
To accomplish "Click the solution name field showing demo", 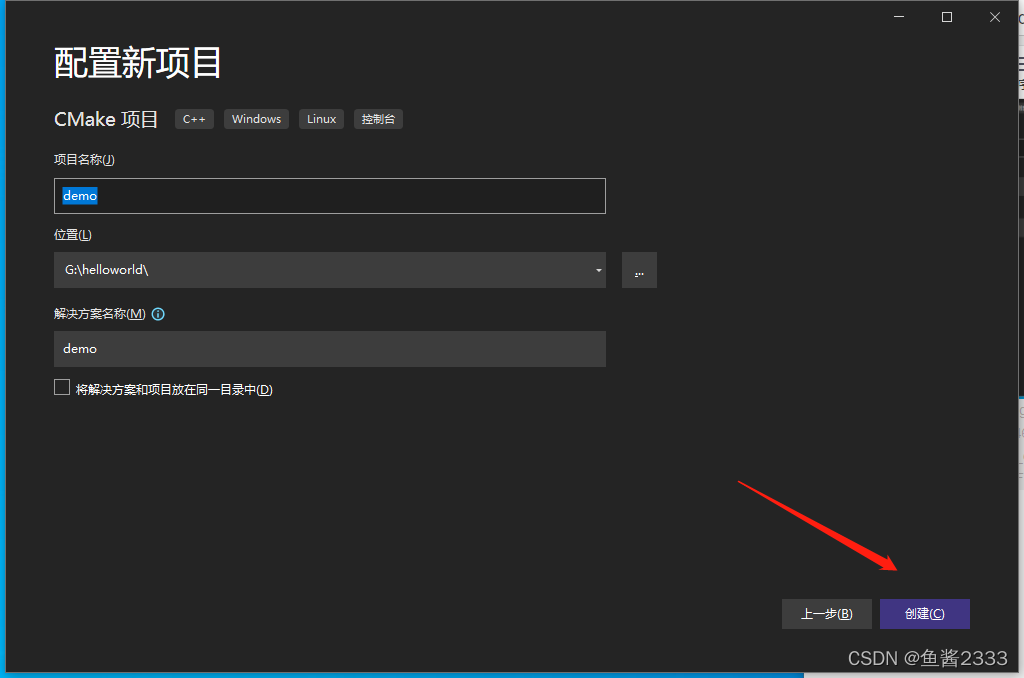I will (x=330, y=349).
